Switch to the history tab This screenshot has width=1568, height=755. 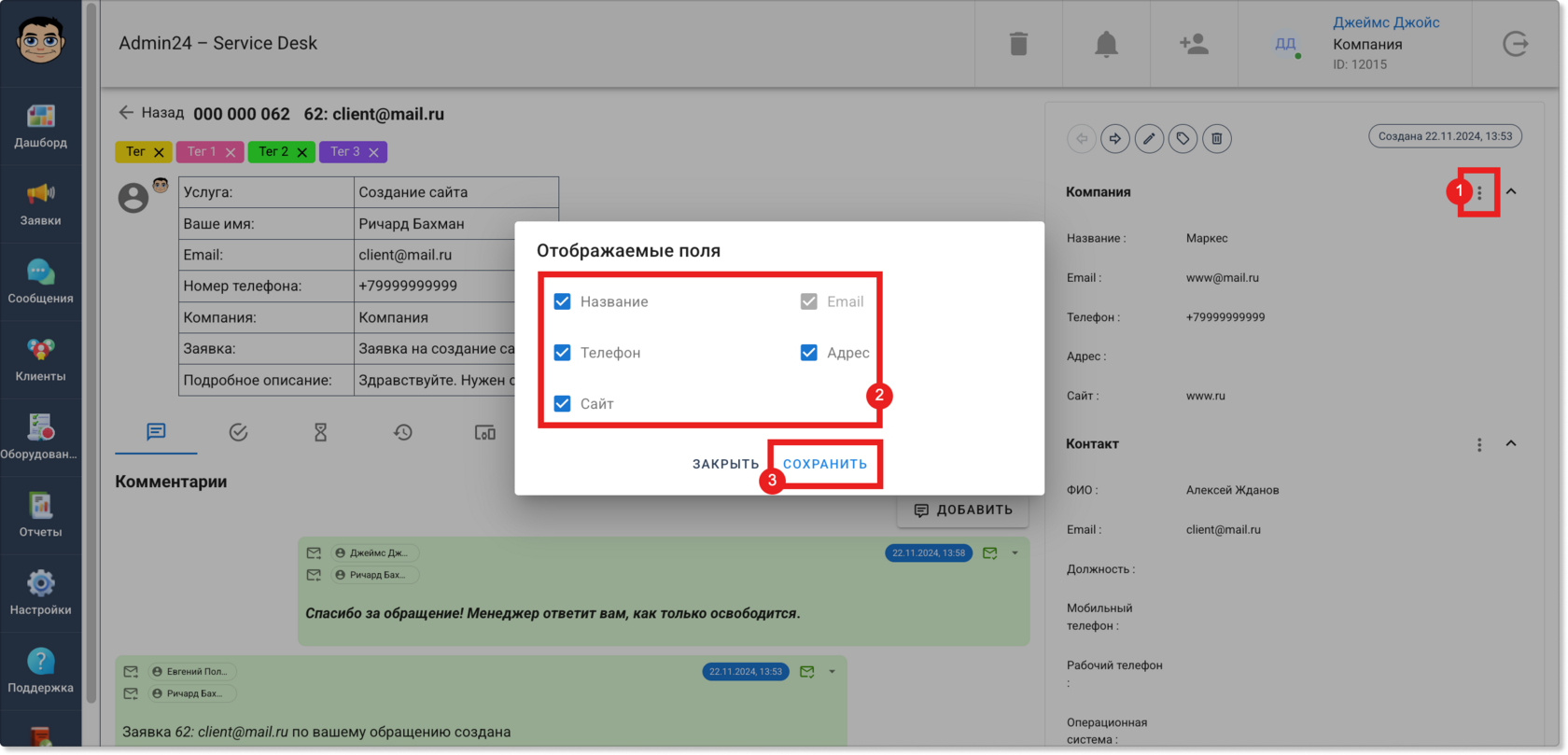(403, 432)
